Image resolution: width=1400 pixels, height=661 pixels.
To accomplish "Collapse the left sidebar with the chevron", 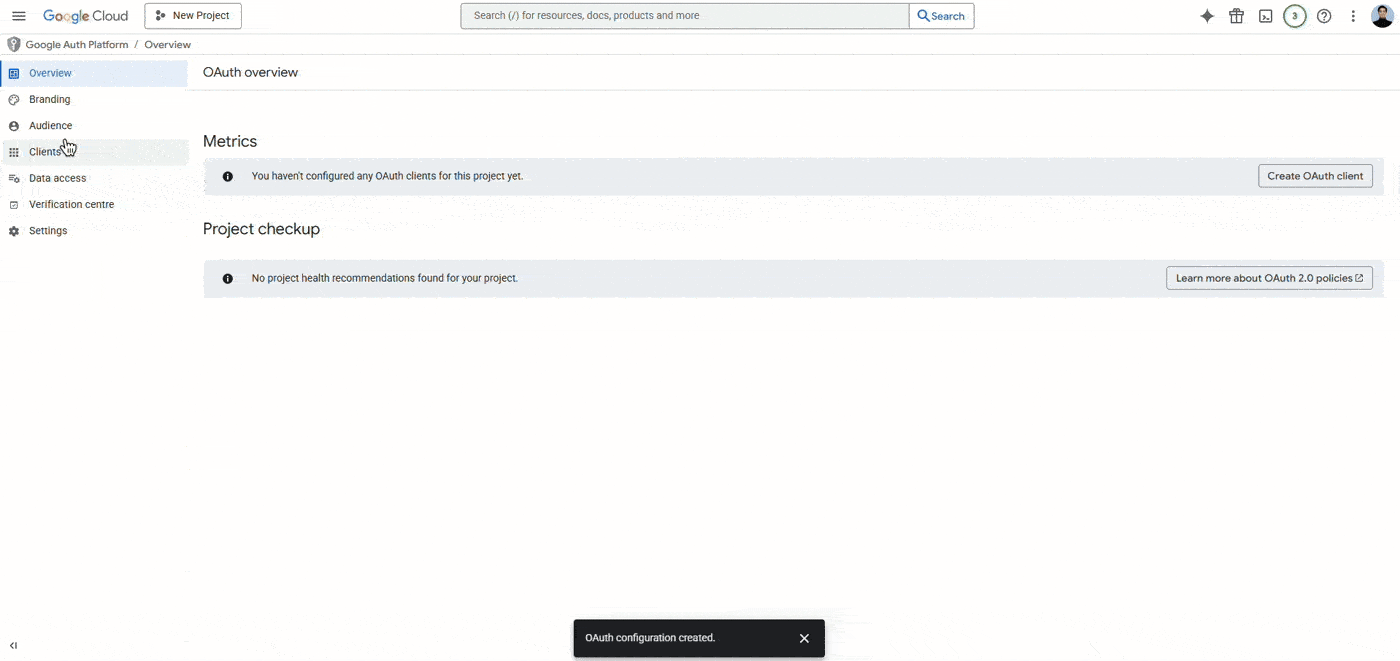I will point(13,645).
